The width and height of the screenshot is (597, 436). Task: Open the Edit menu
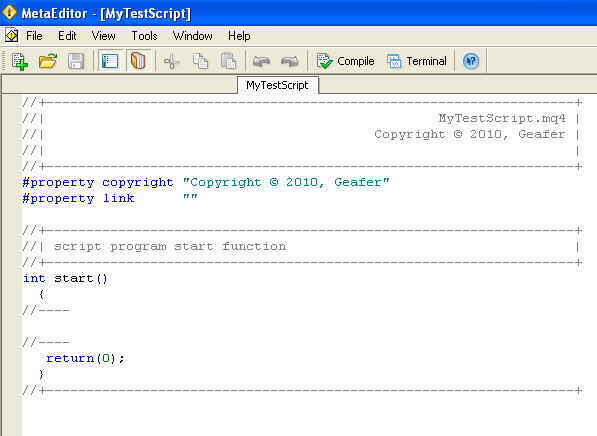click(67, 36)
